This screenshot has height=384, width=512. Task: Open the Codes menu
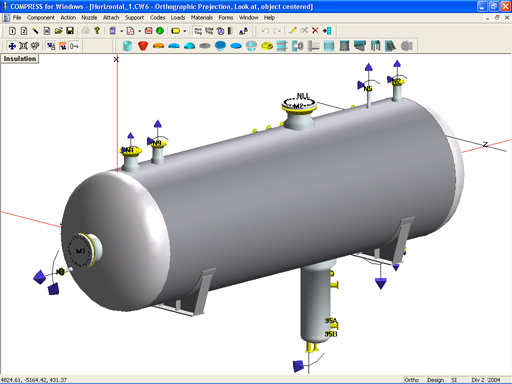coord(157,18)
